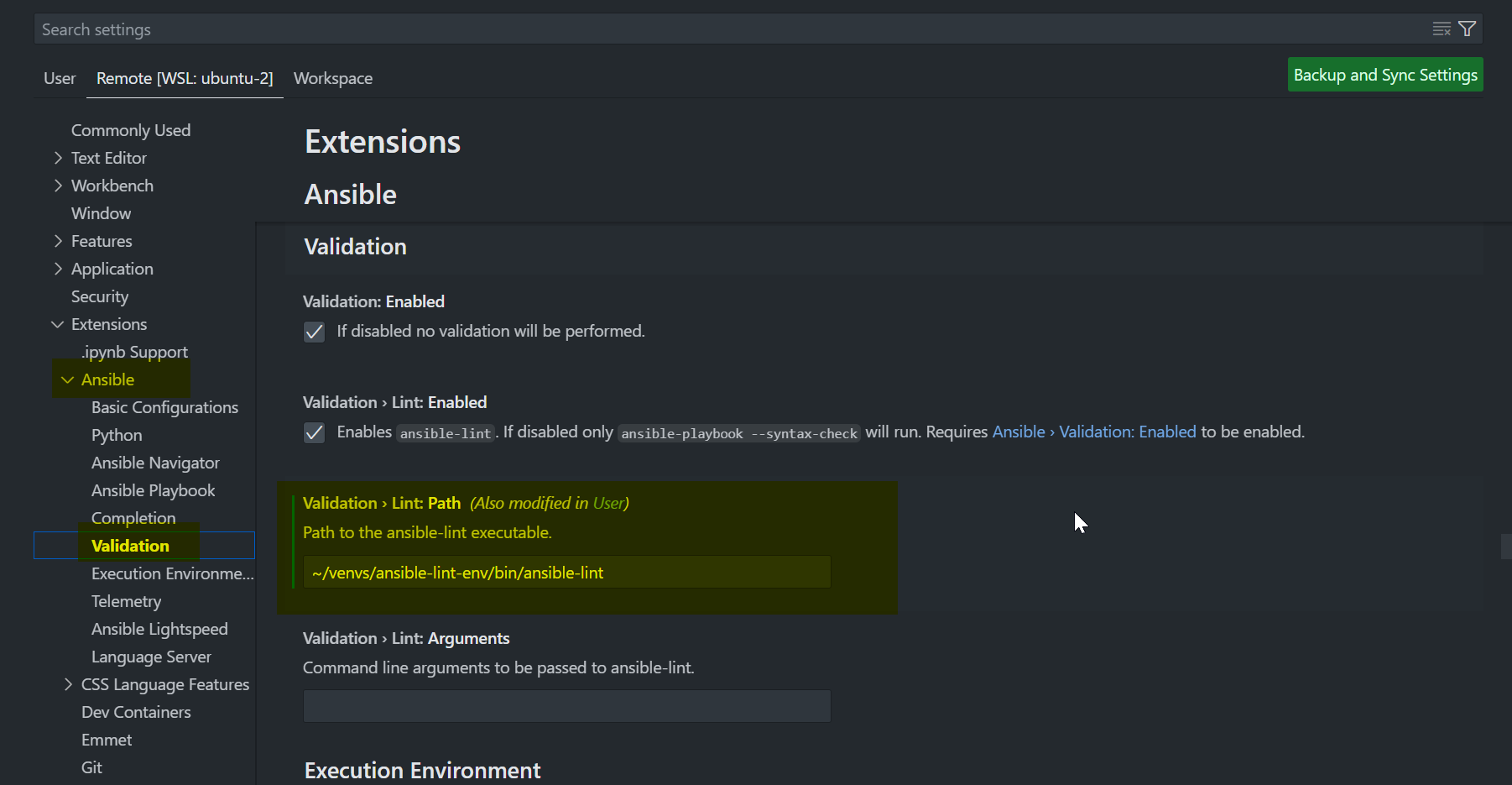Toggle the Validation Lint: Enabled checkbox
This screenshot has height=785, width=1512.
(x=314, y=432)
